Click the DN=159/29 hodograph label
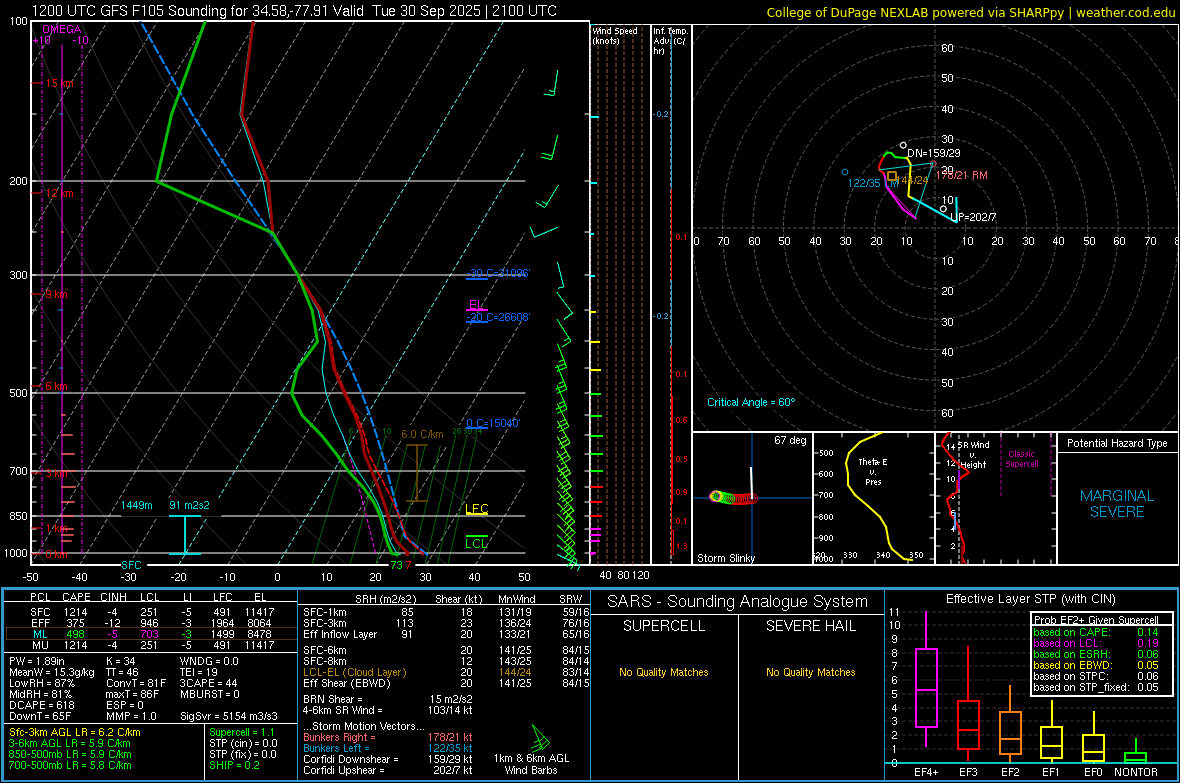Image resolution: width=1180 pixels, height=783 pixels. 933,153
